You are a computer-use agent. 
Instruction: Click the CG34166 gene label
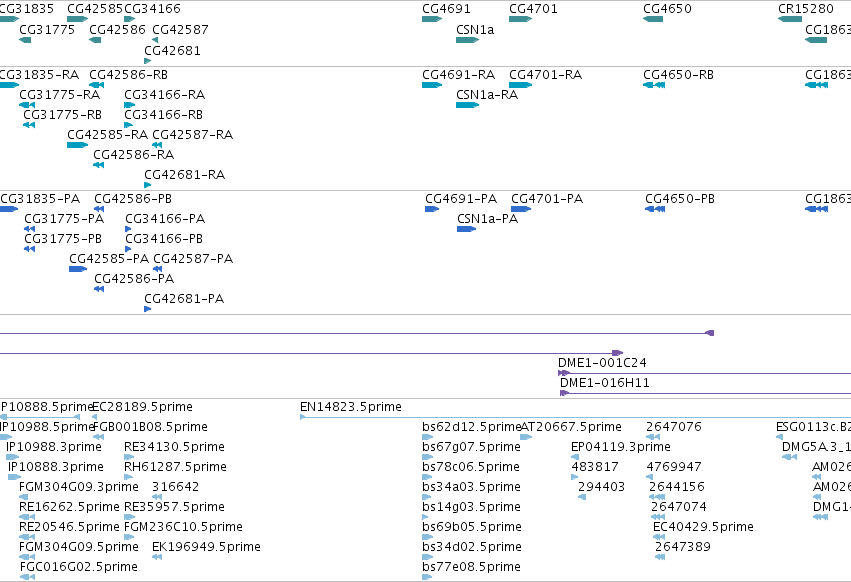153,9
